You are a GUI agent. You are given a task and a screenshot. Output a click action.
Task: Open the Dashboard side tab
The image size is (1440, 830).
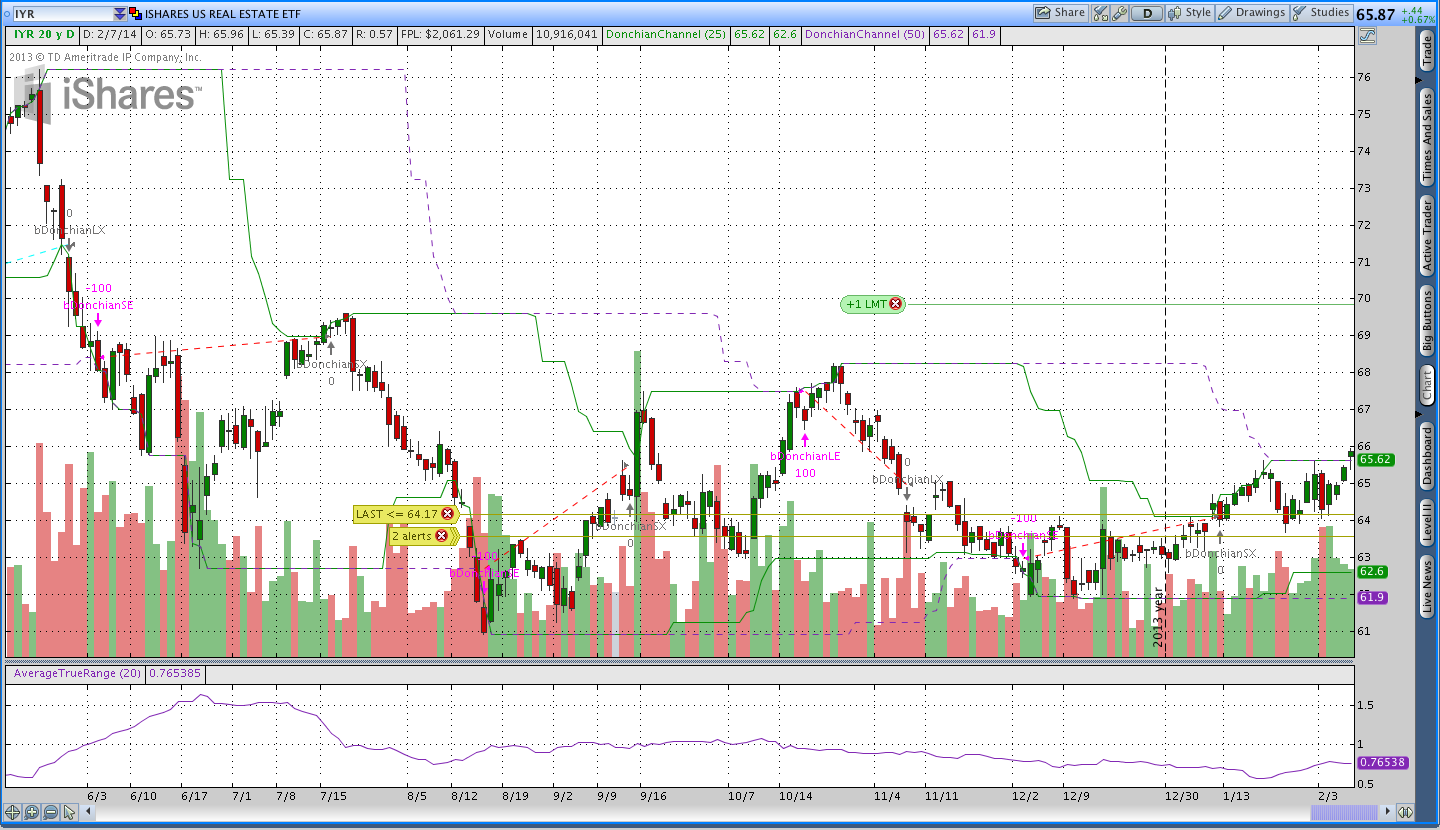(x=1428, y=456)
